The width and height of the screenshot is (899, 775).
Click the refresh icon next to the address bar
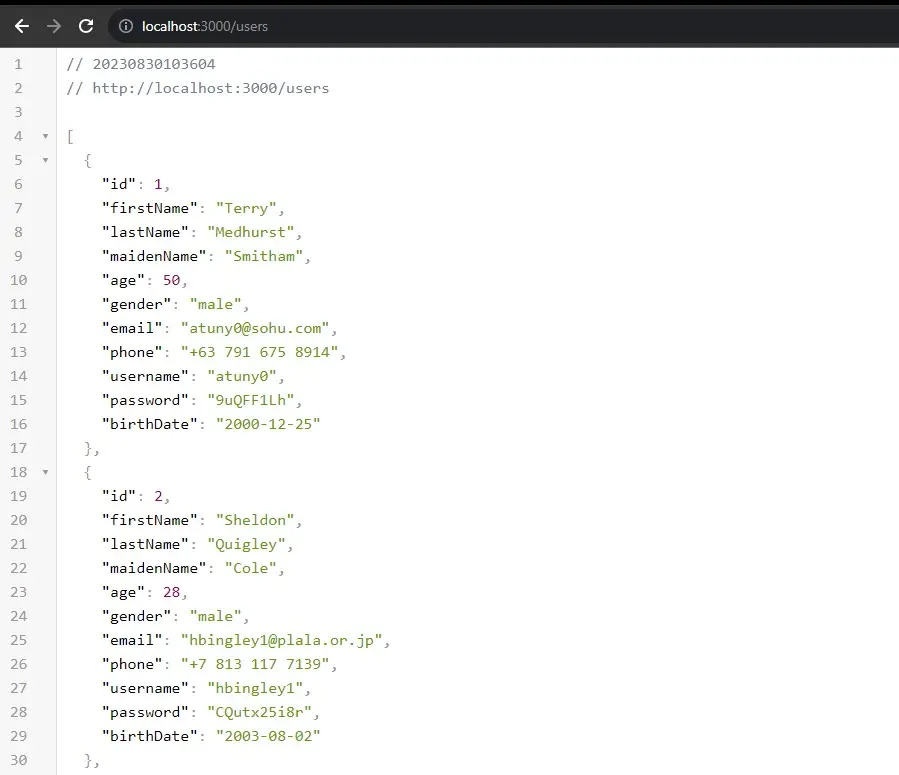[86, 26]
